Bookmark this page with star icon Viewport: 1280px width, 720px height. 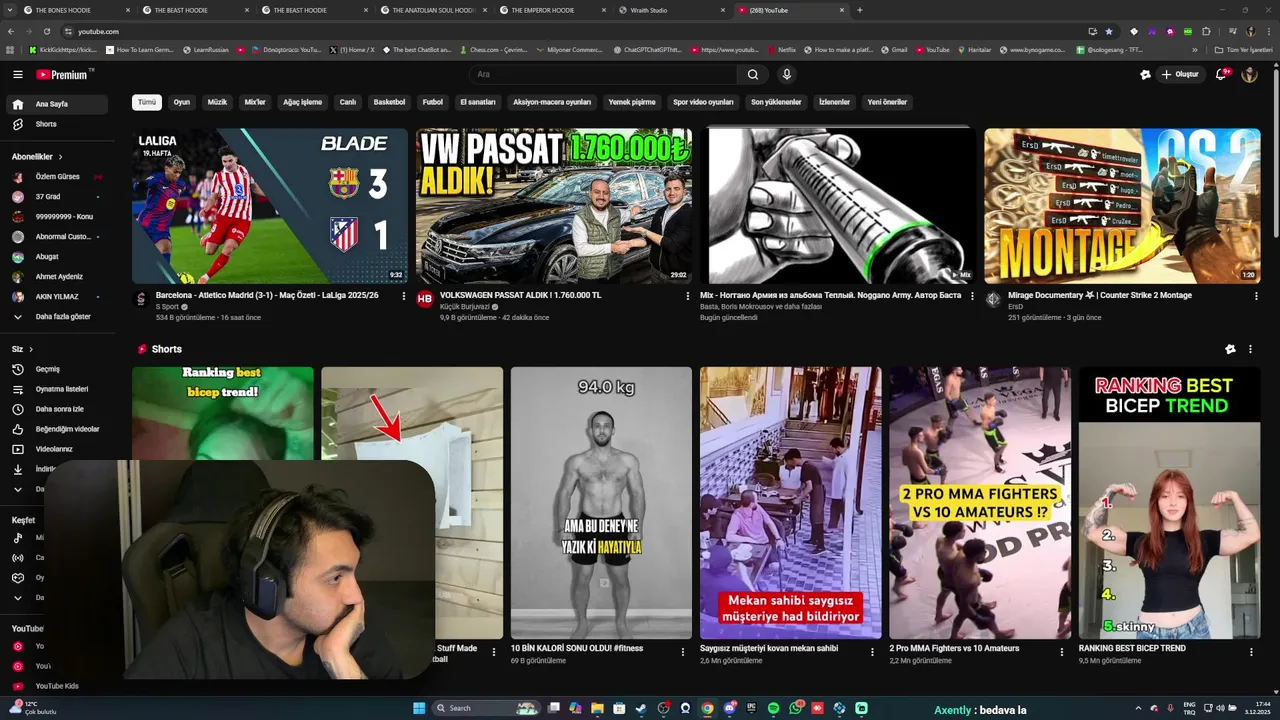(x=1109, y=31)
